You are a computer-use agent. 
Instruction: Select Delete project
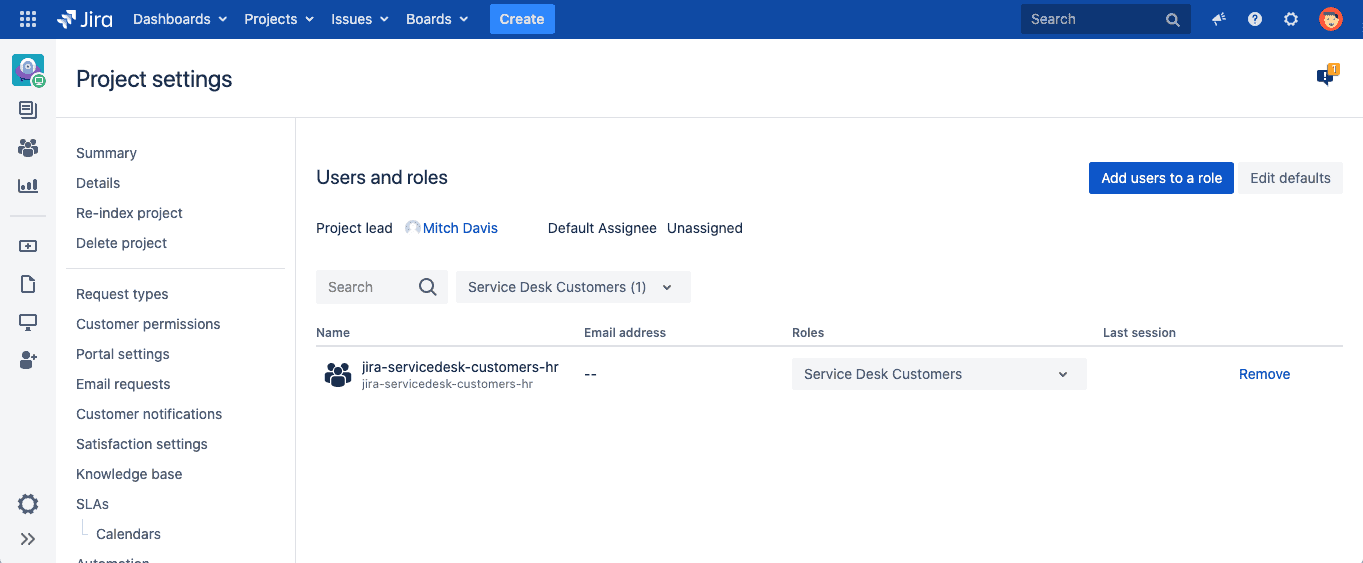pyautogui.click(x=121, y=243)
